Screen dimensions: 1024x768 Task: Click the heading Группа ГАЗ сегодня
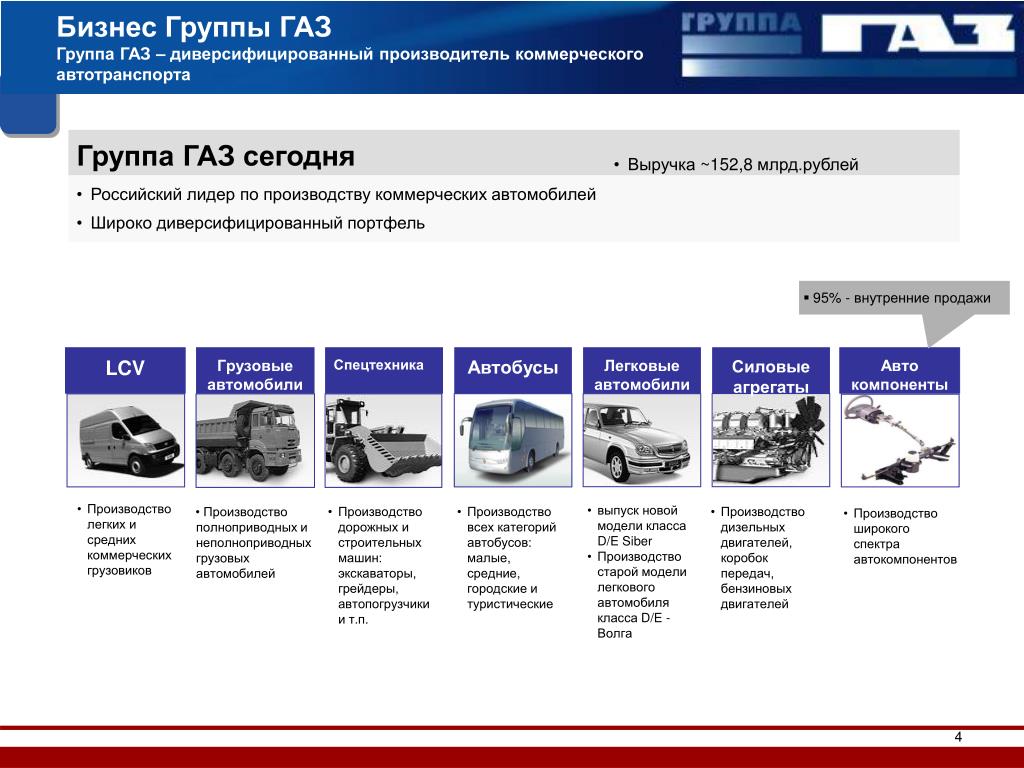(x=216, y=157)
